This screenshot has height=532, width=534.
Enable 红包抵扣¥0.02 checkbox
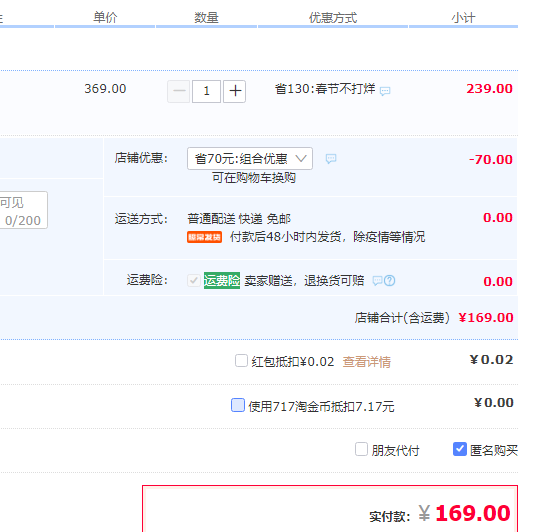point(241,361)
